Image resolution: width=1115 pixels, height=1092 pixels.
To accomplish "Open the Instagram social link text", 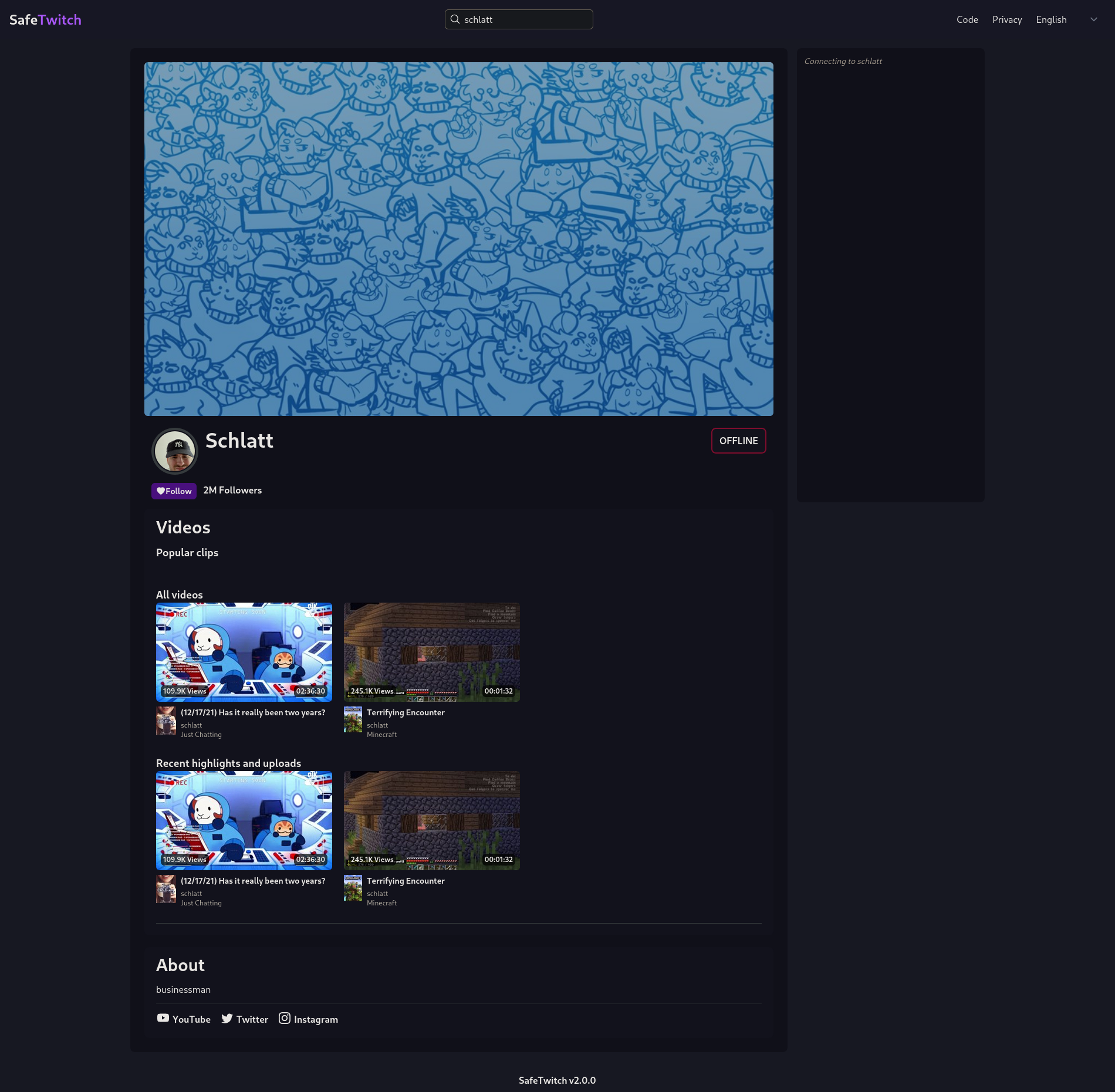I will tap(316, 1019).
